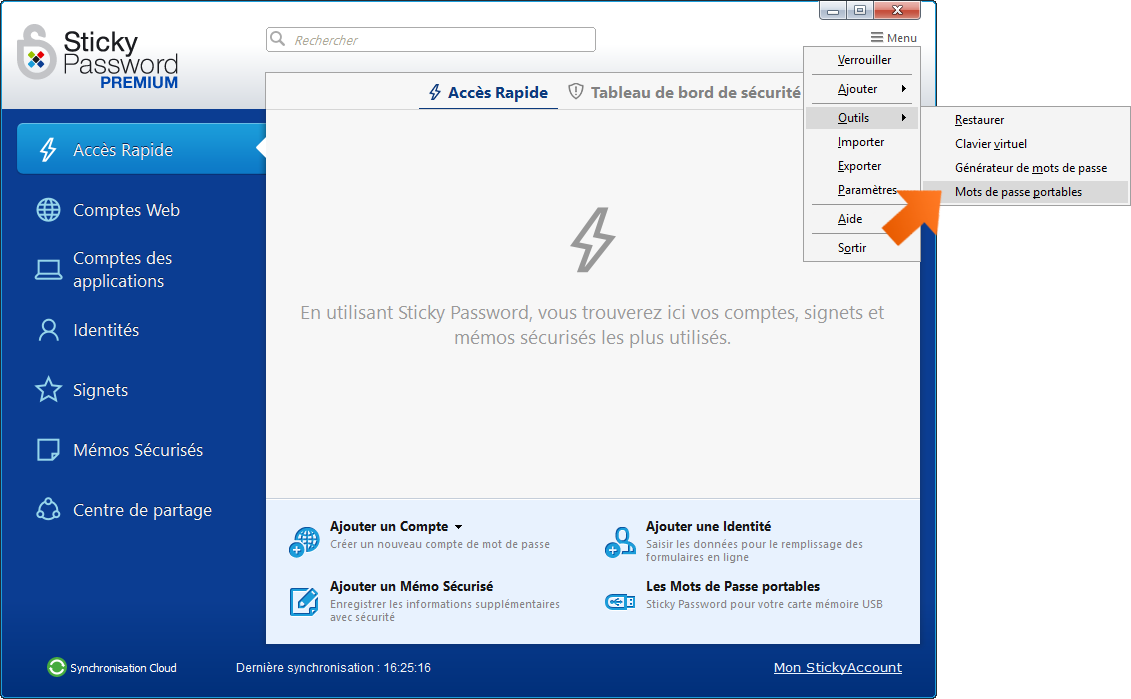Click the sharing icon for Centre de partage

(x=48, y=510)
